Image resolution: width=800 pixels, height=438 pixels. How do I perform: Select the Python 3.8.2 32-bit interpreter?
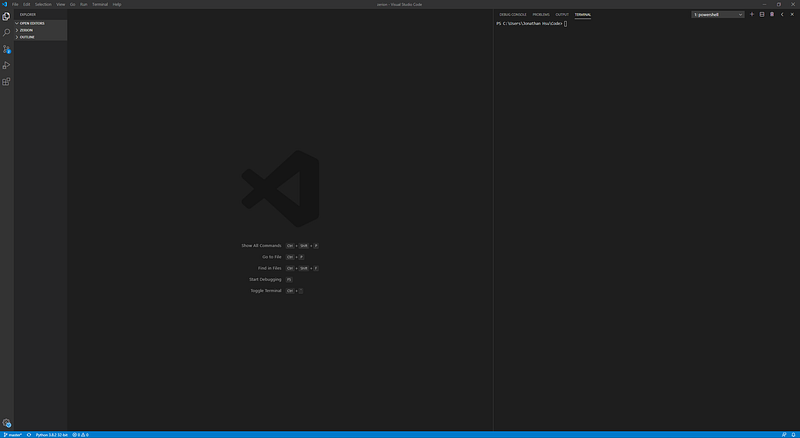tap(52, 435)
